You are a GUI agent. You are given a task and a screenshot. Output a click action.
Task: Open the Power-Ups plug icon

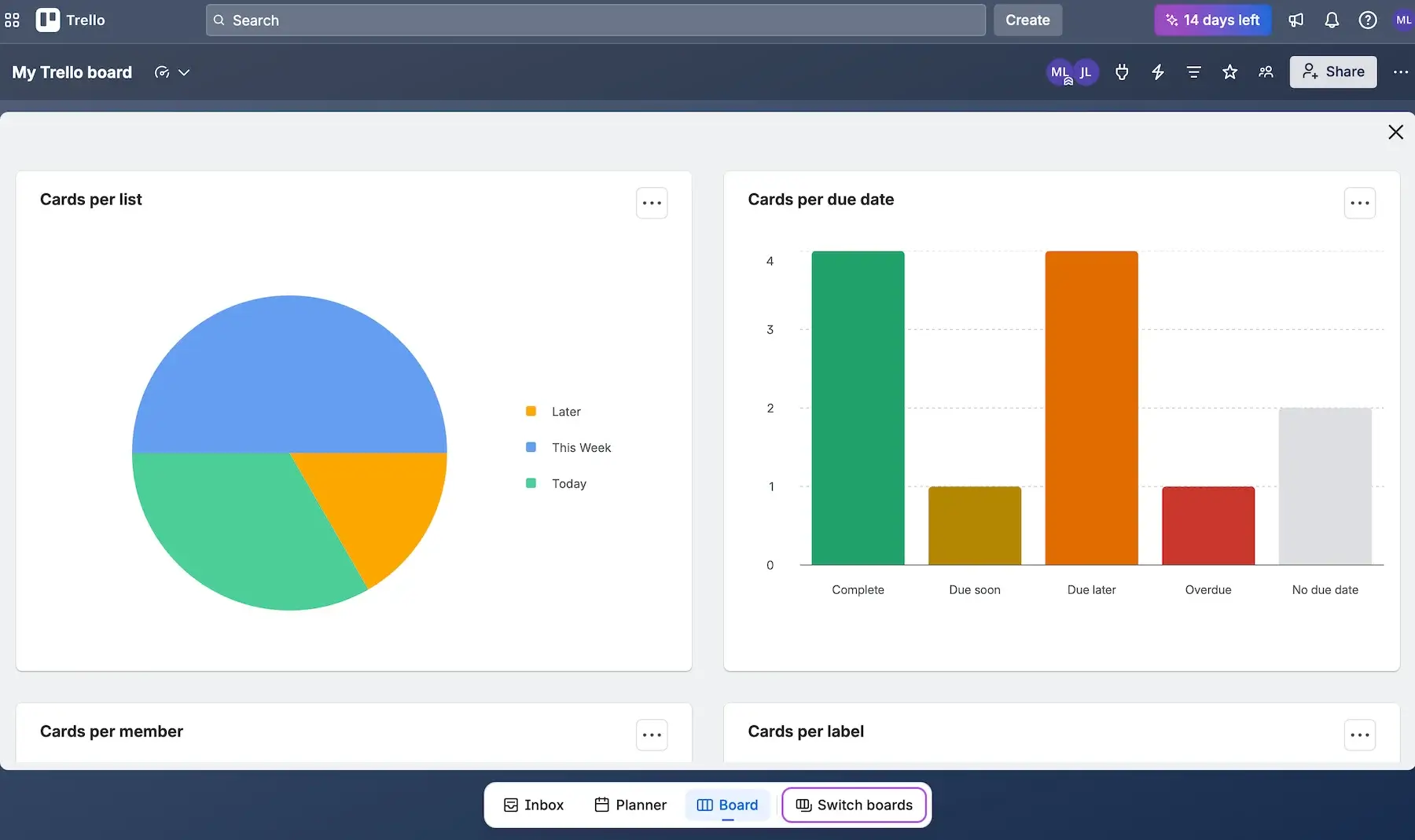tap(1122, 72)
